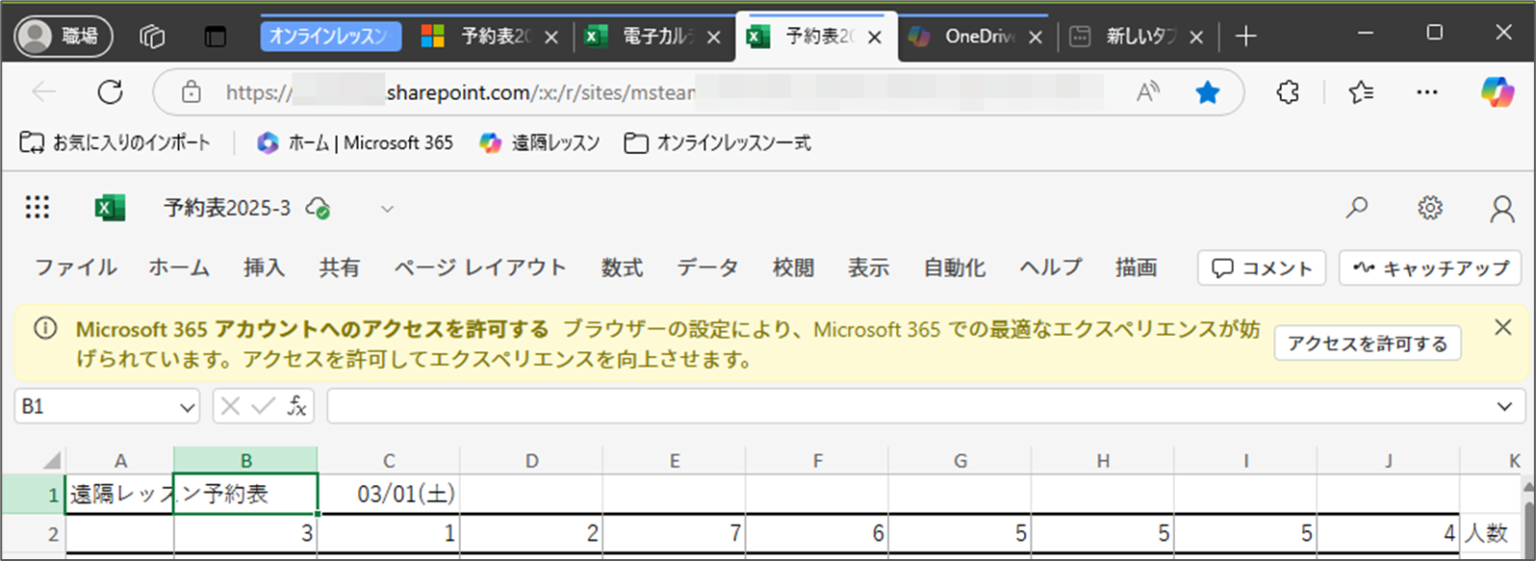This screenshot has width=1536, height=561.
Task: Expand the file name dropdown chevron
Action: tap(387, 209)
